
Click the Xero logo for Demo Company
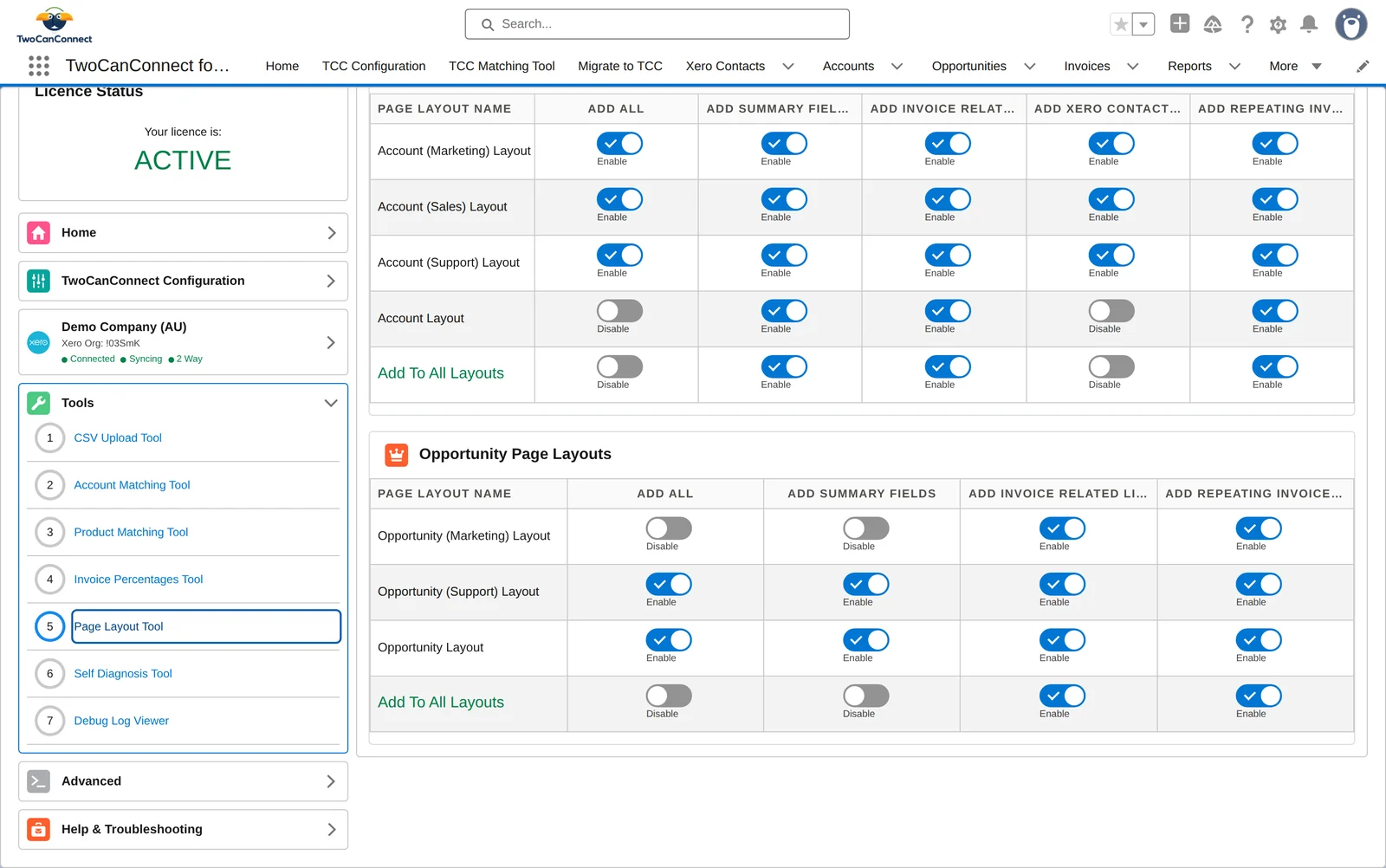point(39,342)
